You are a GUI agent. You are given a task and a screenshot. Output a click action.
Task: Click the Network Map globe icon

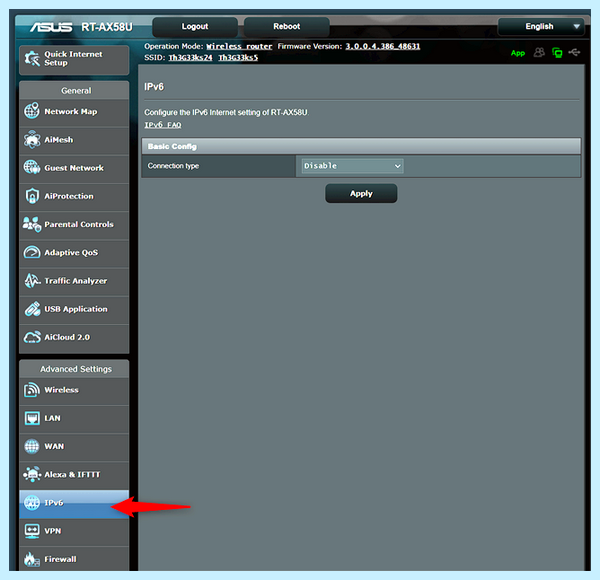(32, 111)
